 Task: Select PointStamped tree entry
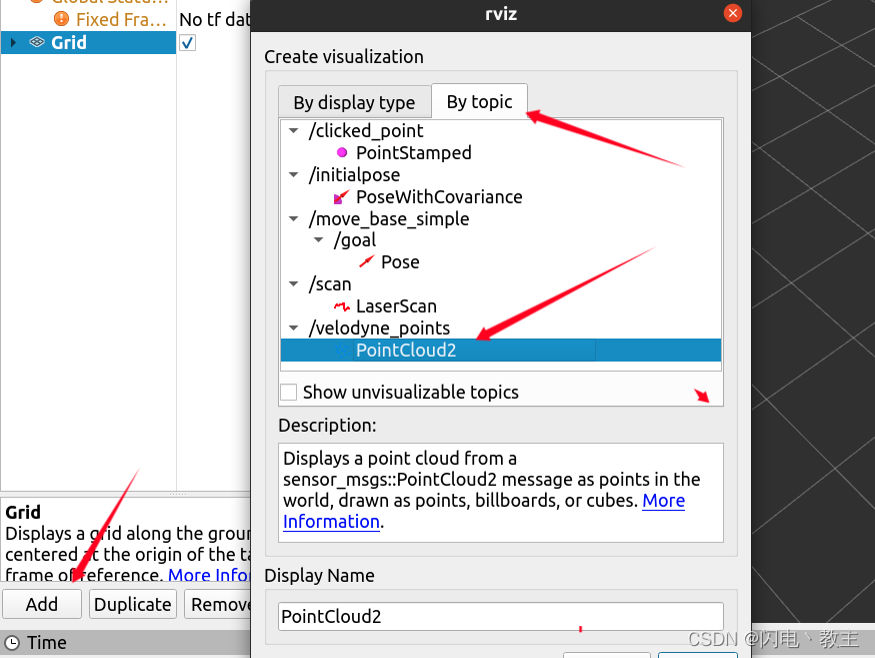tap(414, 152)
